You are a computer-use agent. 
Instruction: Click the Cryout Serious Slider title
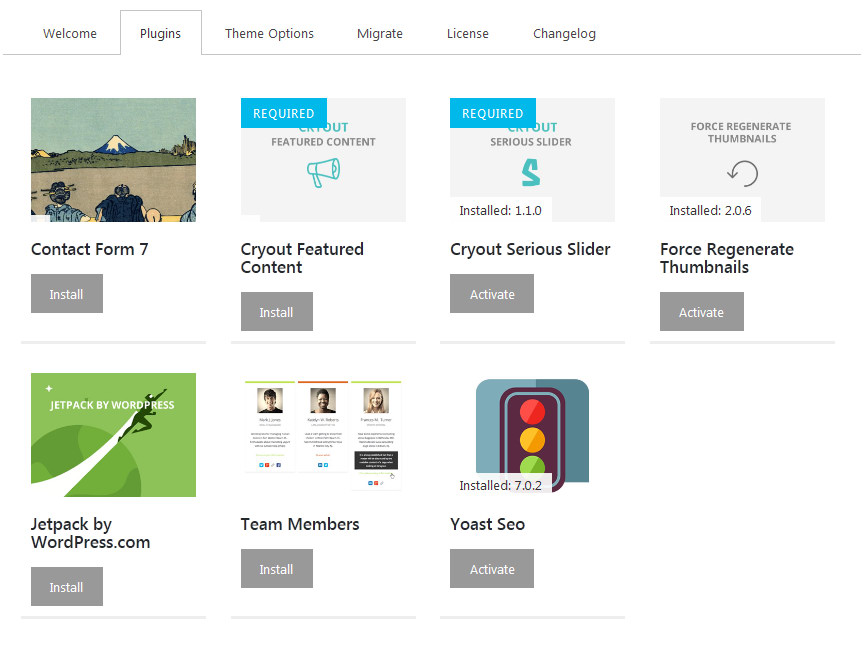[x=530, y=249]
